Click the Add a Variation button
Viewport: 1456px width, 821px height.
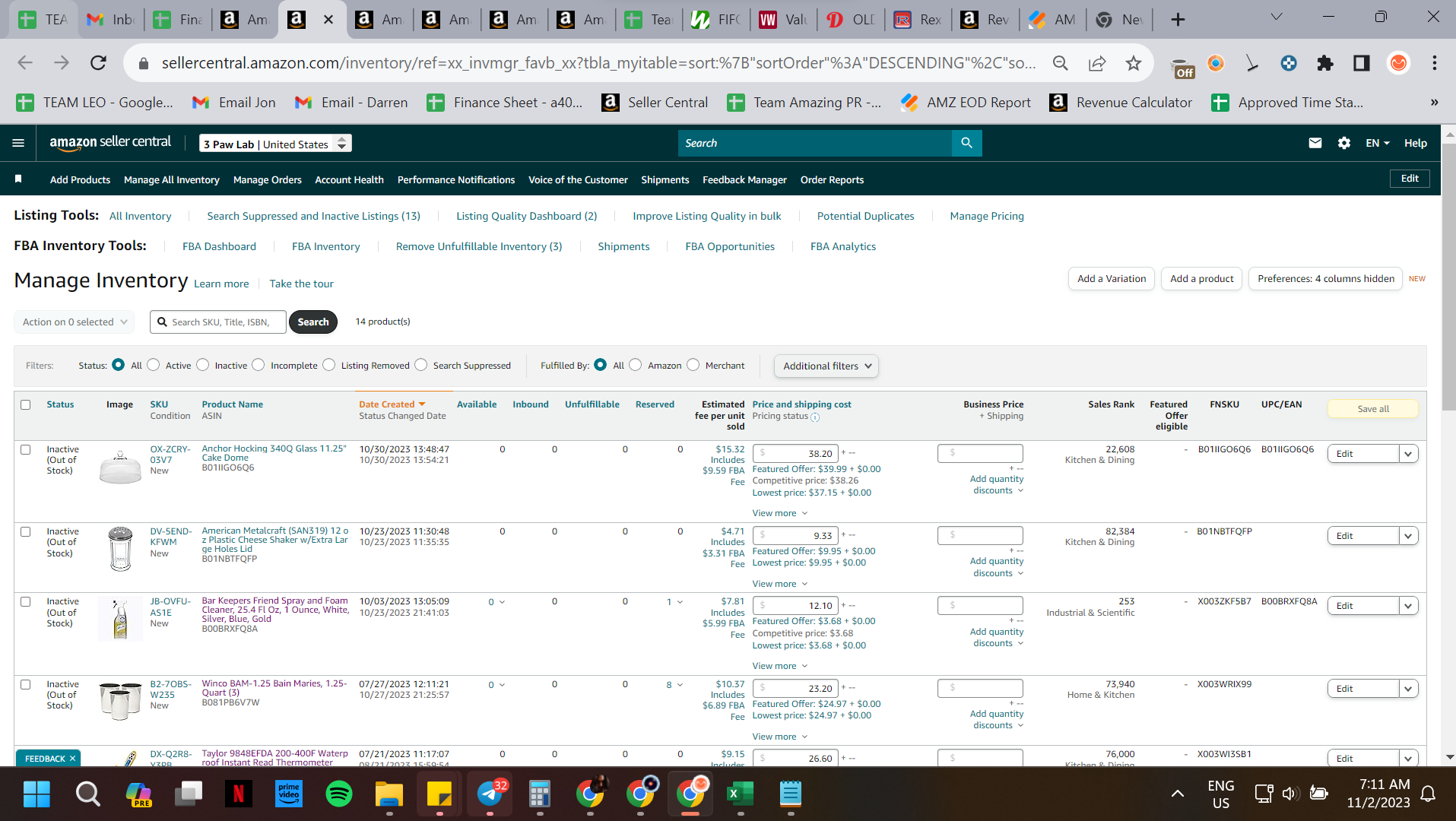click(1112, 279)
